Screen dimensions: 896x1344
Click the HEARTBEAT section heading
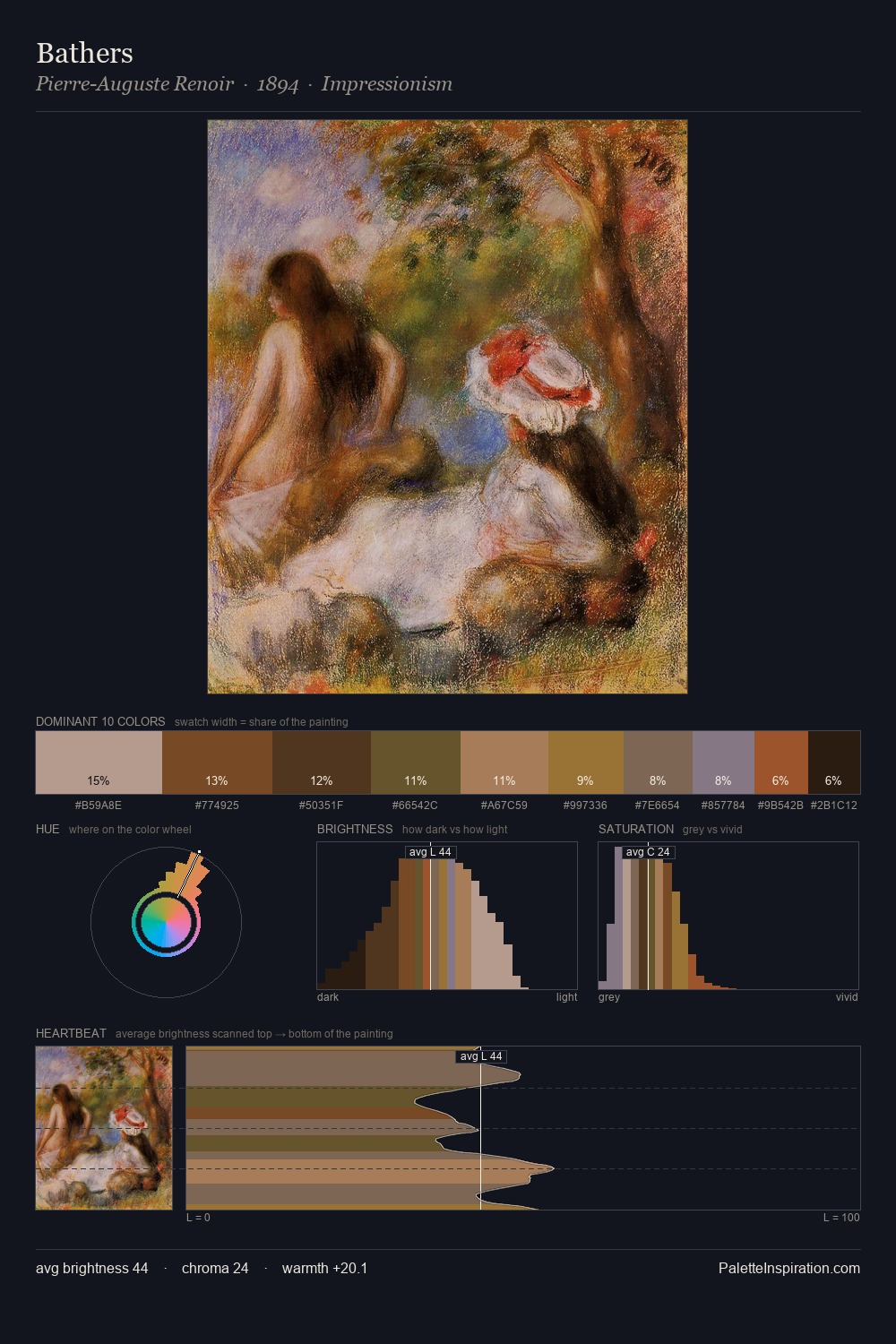(x=71, y=1033)
